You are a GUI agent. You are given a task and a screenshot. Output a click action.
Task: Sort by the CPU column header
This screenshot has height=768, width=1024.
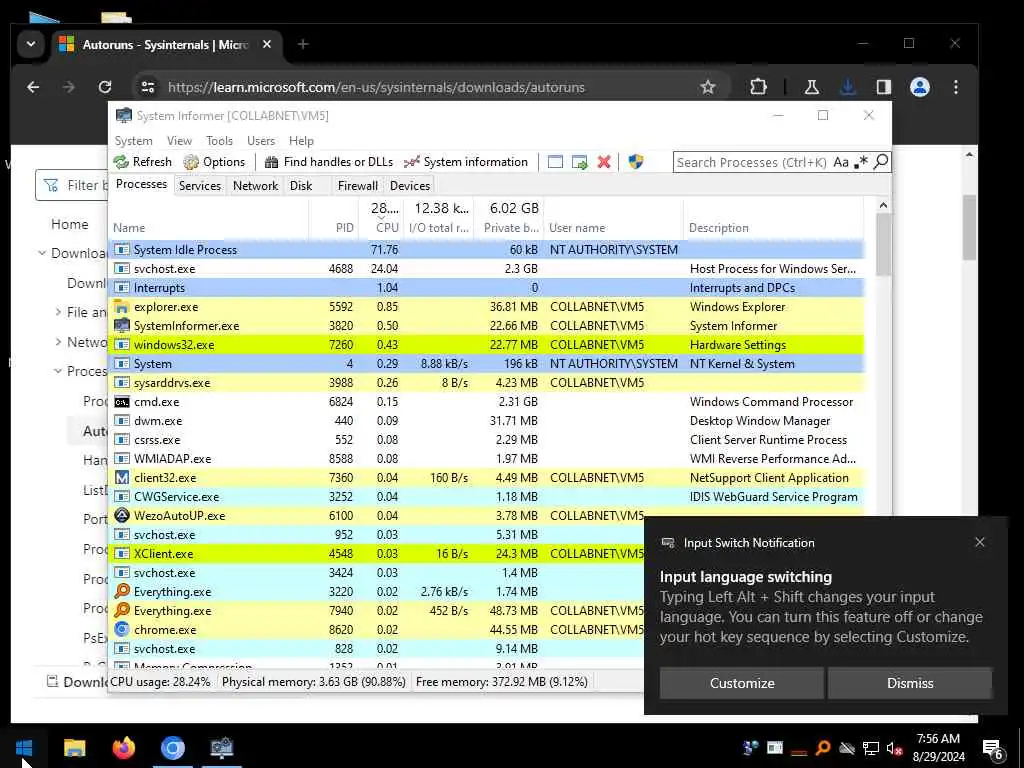click(387, 228)
